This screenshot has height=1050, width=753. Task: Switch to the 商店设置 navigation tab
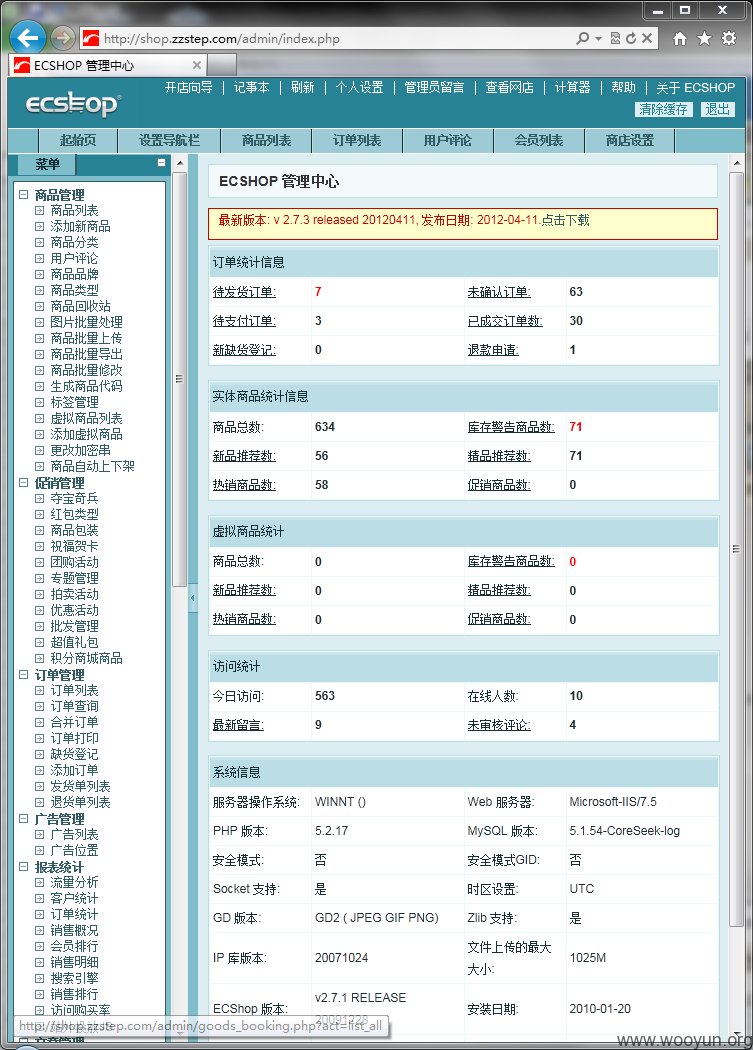click(630, 141)
